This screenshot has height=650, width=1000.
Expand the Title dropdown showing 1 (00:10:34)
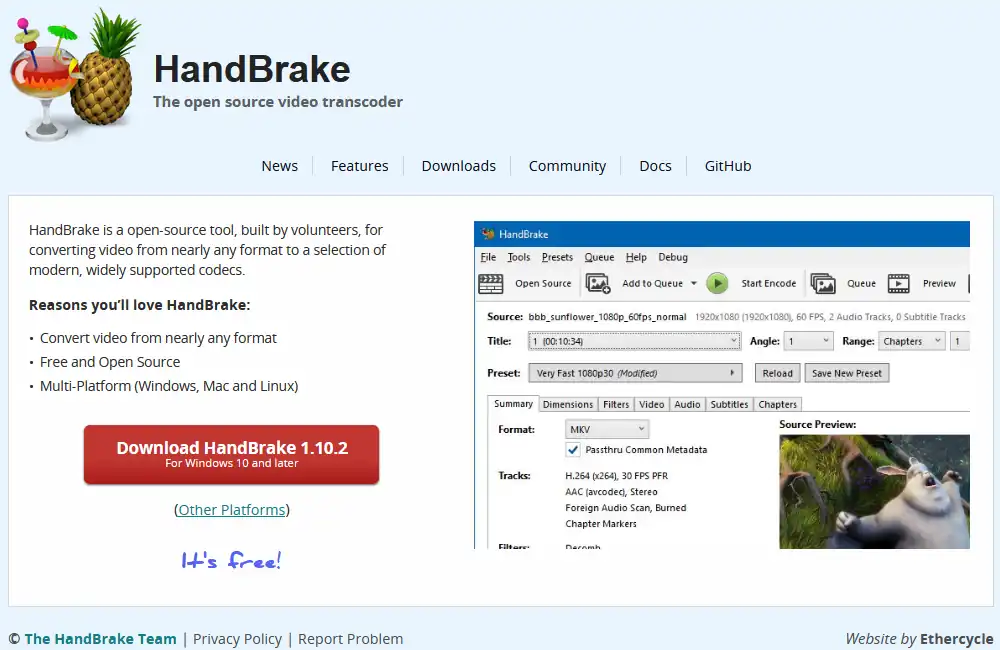pos(633,341)
